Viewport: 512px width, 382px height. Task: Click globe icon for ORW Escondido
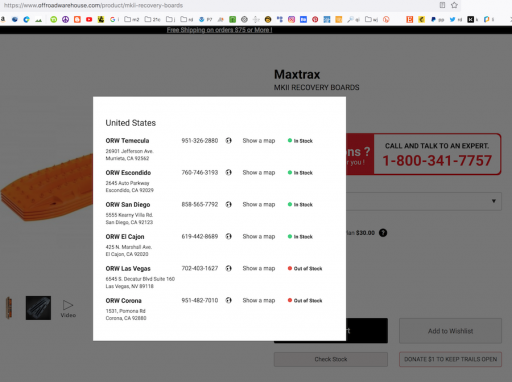point(228,172)
